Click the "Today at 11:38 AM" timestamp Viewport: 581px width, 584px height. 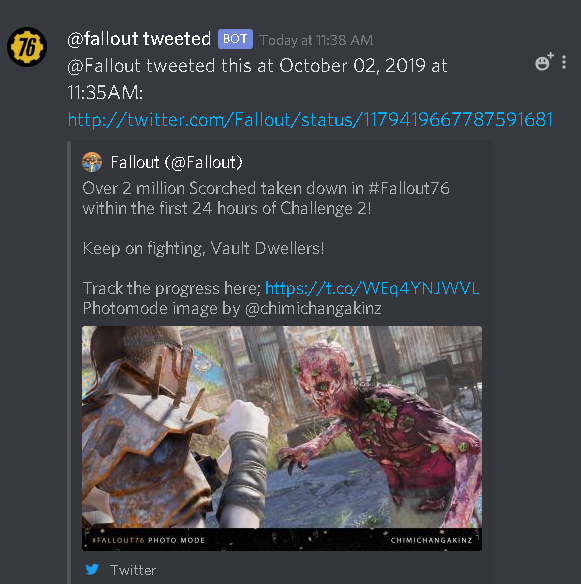point(316,40)
